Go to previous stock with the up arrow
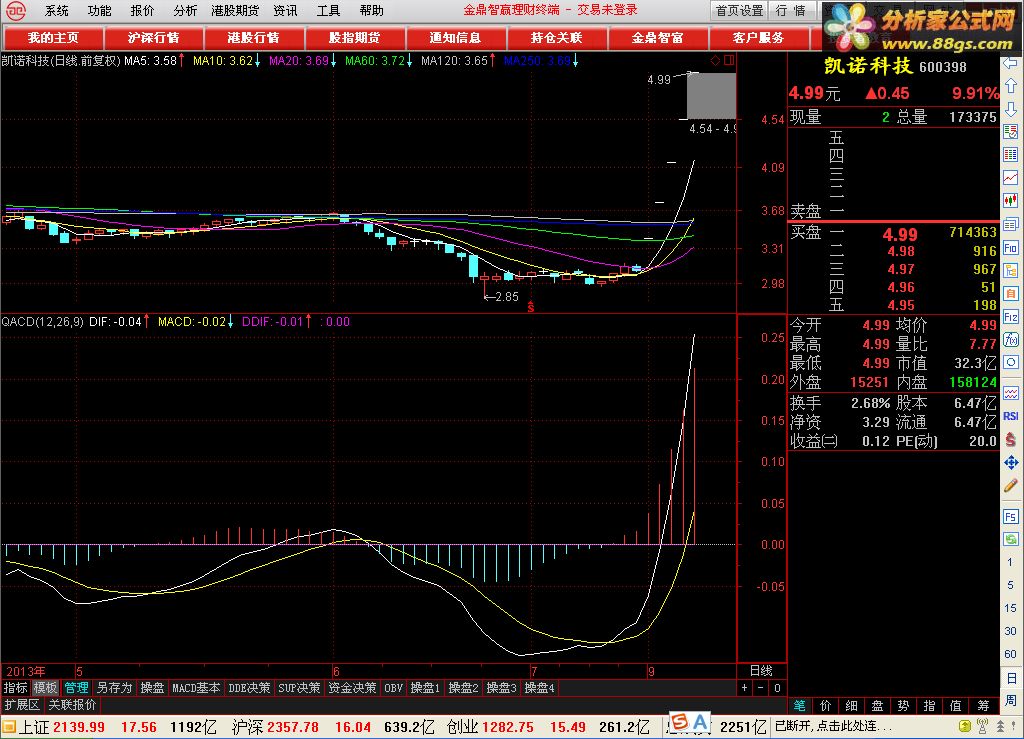This screenshot has width=1024, height=739. (x=1010, y=86)
